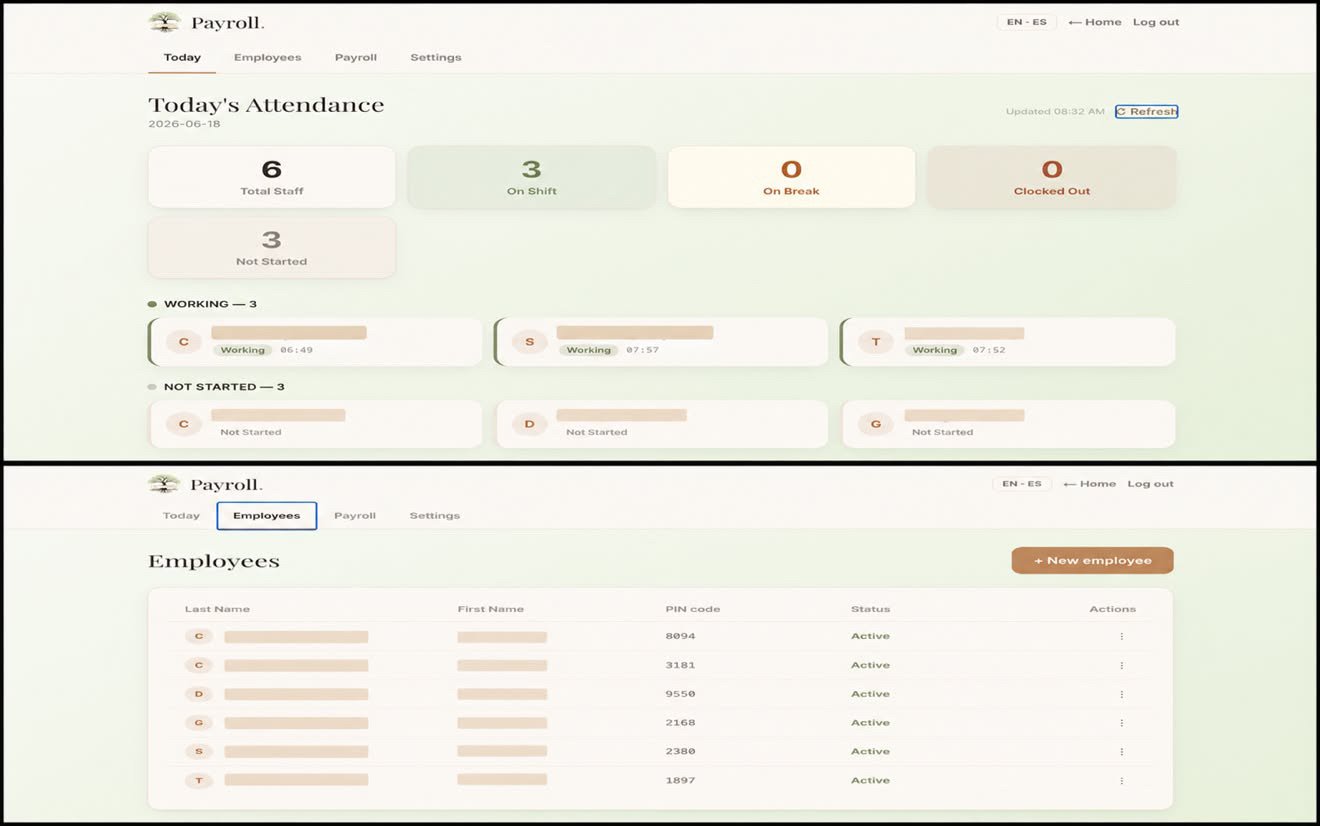Click PIN code 2380
This screenshot has height=826, width=1320.
(x=680, y=751)
